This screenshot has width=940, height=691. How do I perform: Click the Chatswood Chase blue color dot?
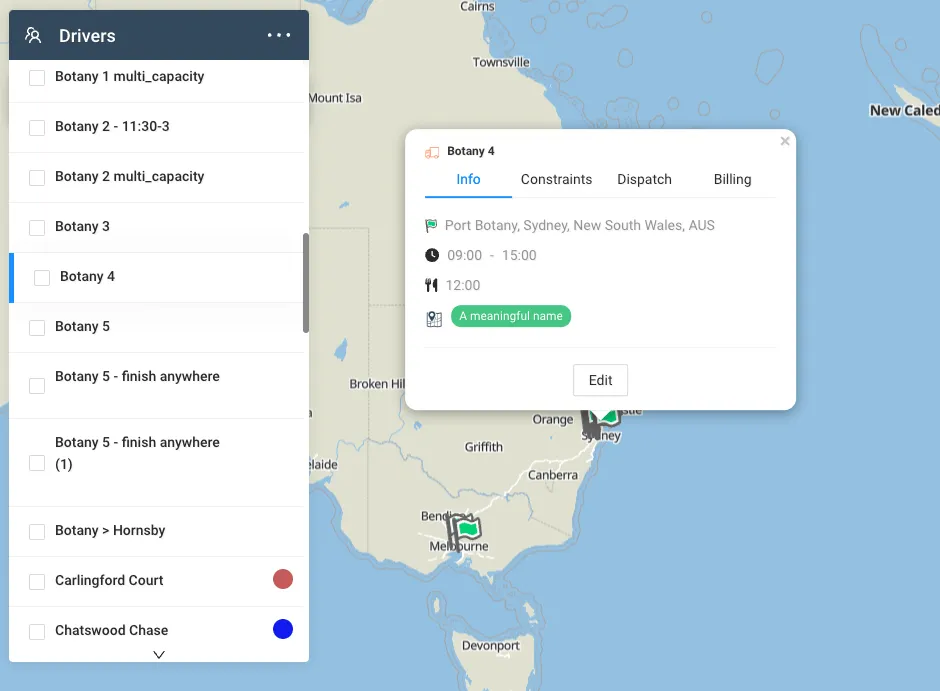coord(283,629)
